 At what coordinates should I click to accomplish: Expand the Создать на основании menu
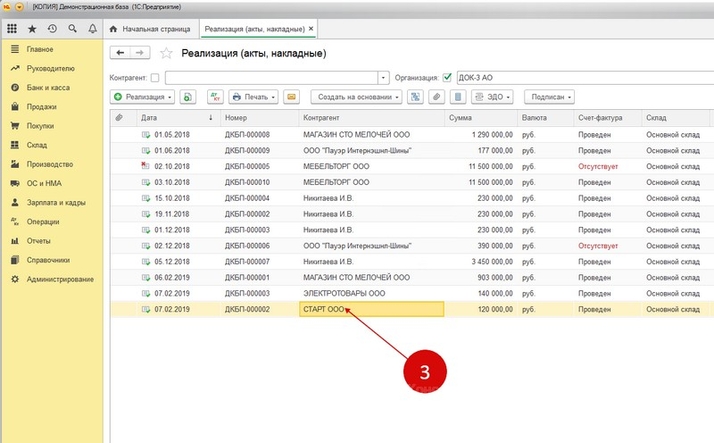tap(356, 97)
